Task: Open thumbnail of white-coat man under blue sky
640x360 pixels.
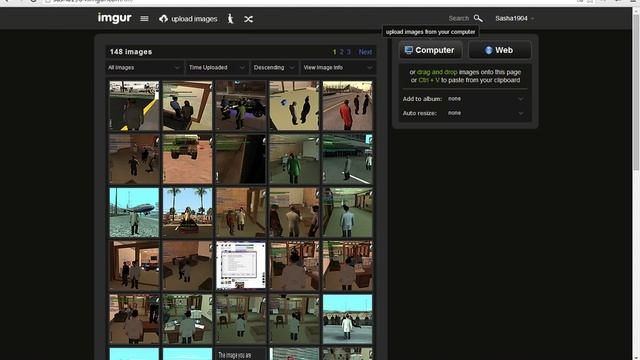Action: [x=347, y=319]
